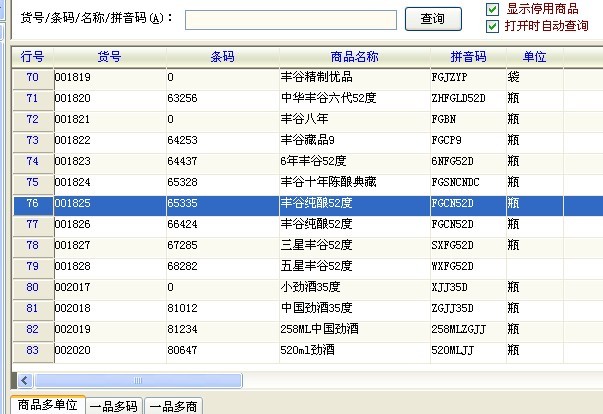Select row header 81
The image size is (603, 414).
click(33, 308)
